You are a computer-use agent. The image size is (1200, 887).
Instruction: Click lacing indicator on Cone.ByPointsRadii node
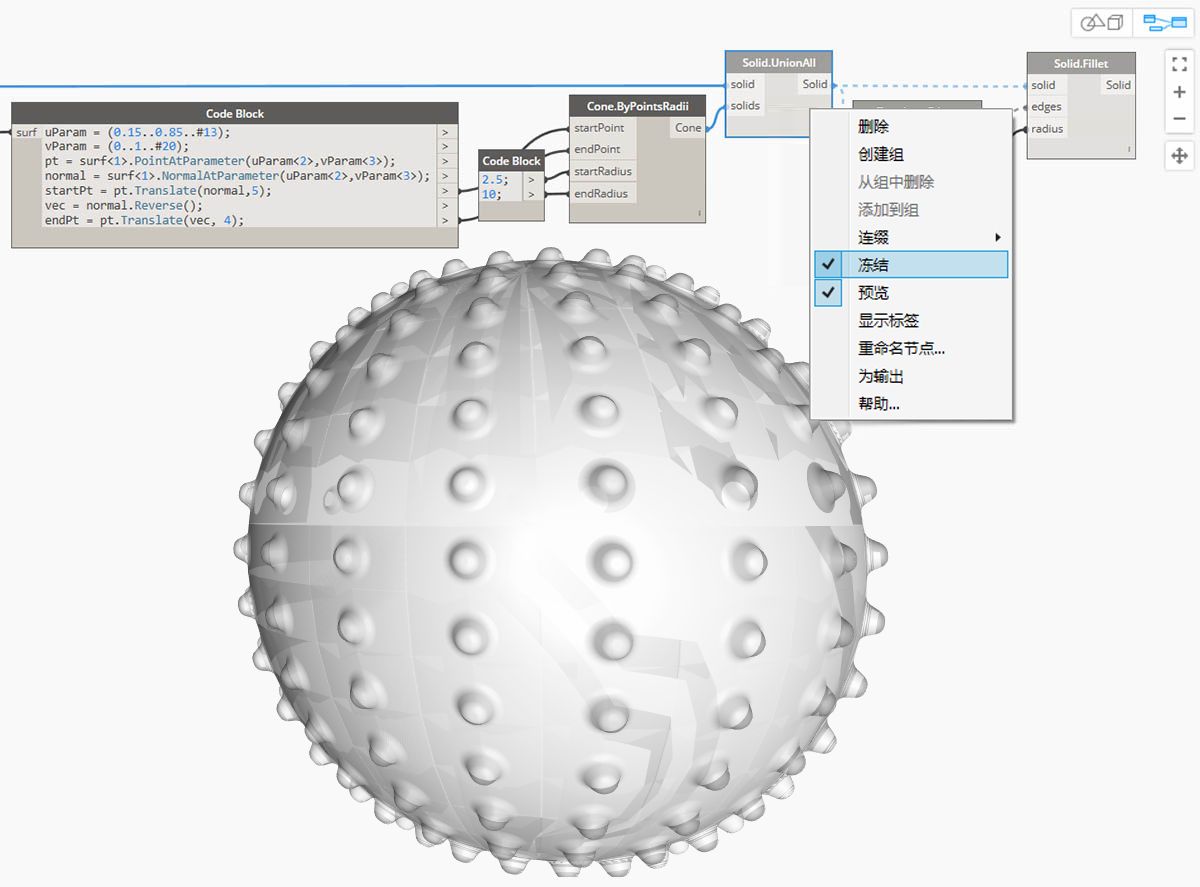point(700,213)
